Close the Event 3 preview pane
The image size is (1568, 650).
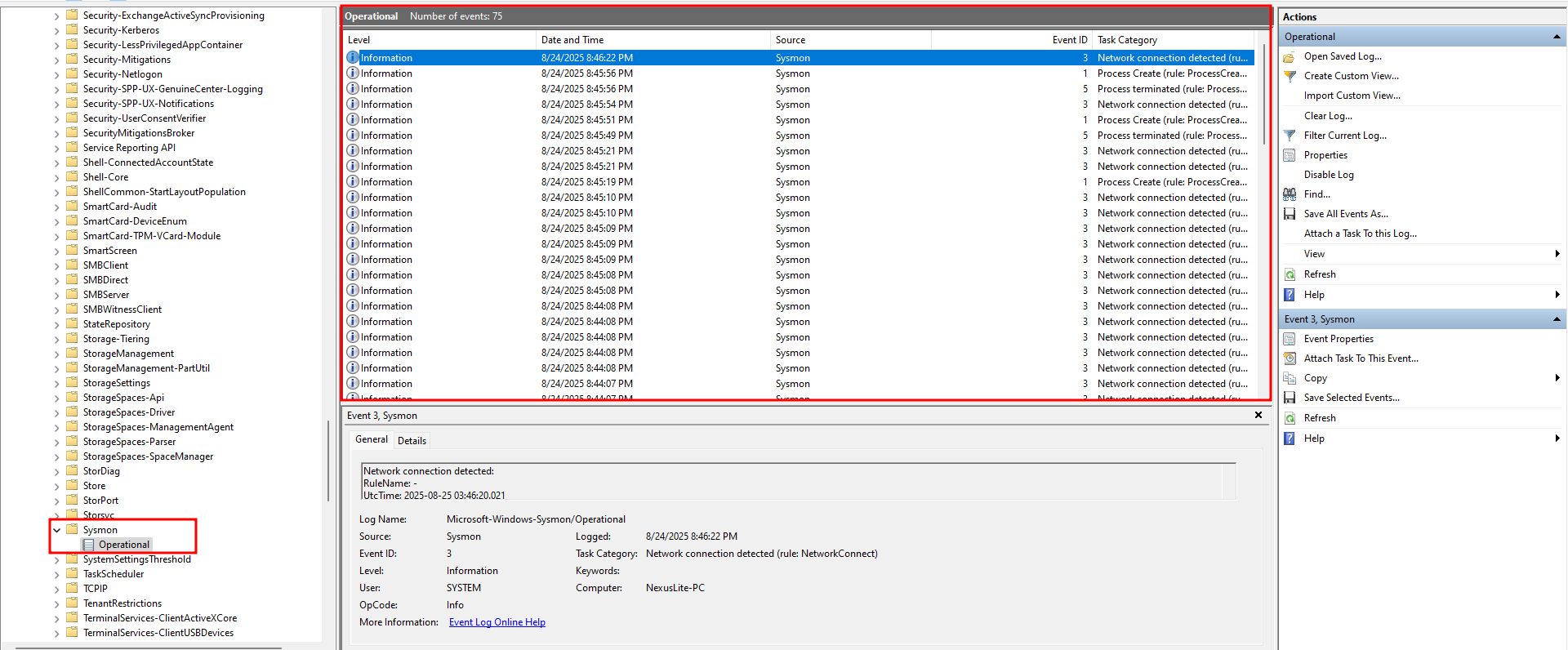[x=1258, y=415]
